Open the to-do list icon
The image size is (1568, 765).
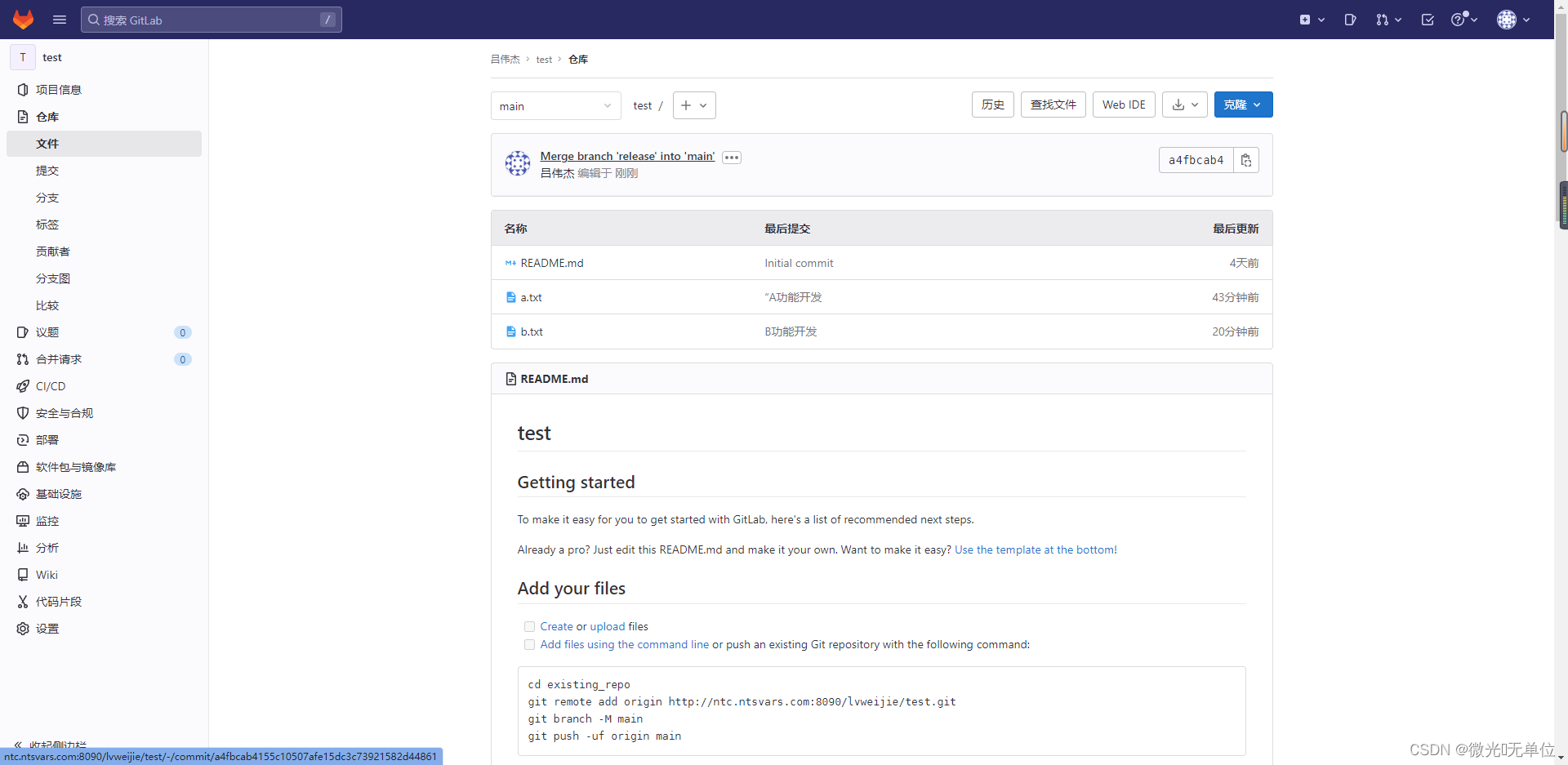1428,20
